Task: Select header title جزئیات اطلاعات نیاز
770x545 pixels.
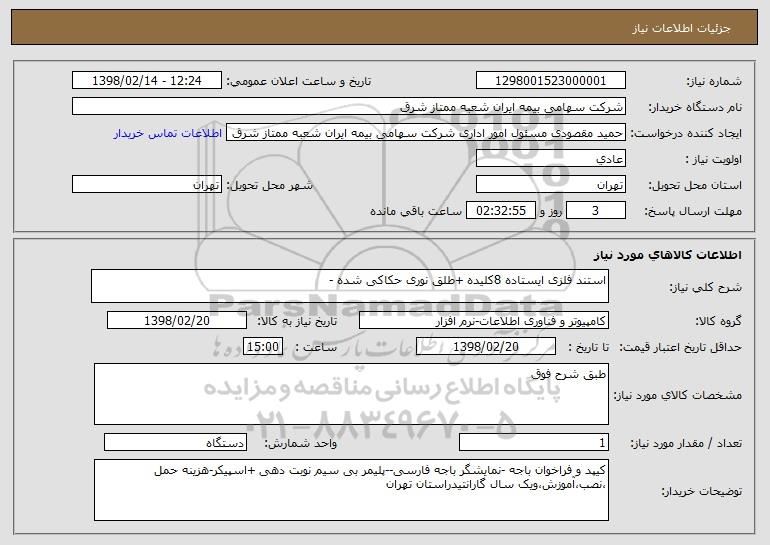Action: pyautogui.click(x=681, y=28)
